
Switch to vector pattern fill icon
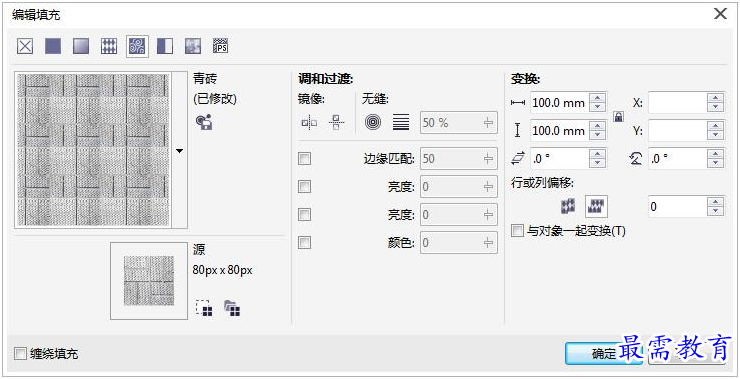point(109,46)
